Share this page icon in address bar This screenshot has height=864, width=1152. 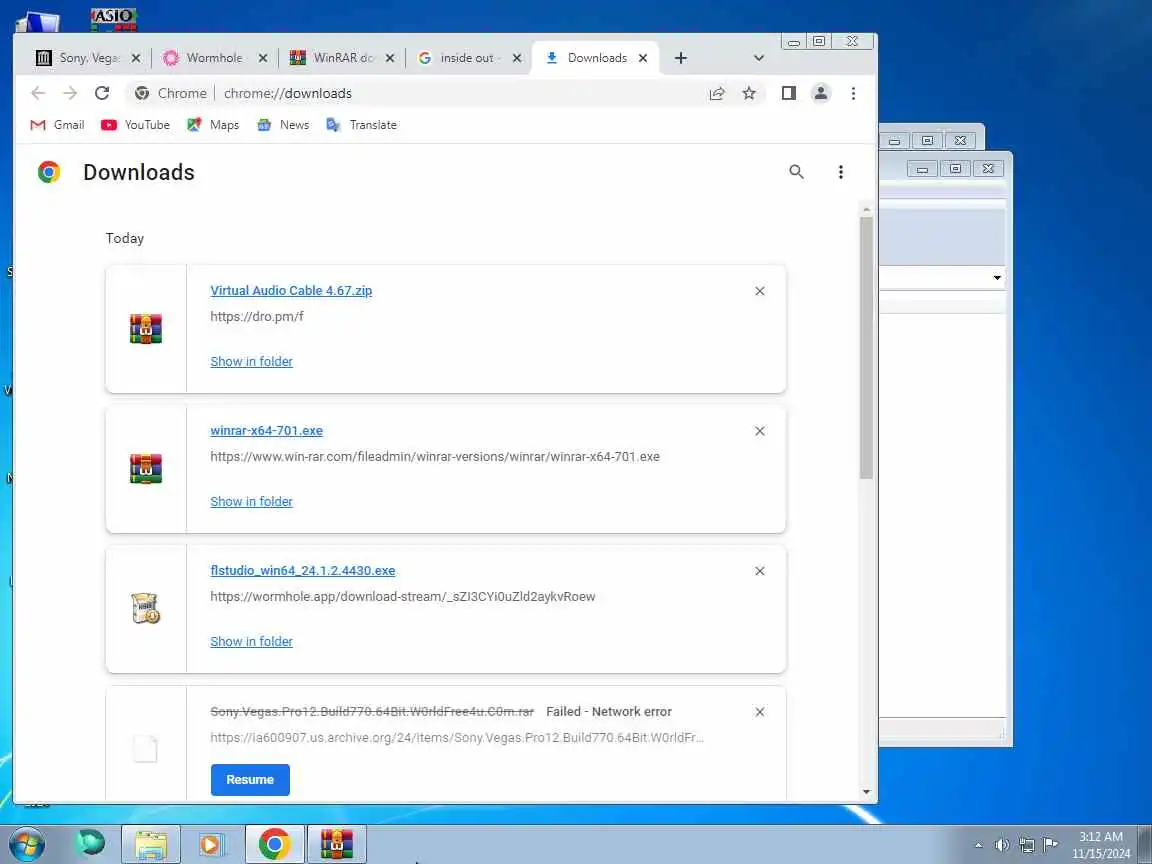click(717, 93)
